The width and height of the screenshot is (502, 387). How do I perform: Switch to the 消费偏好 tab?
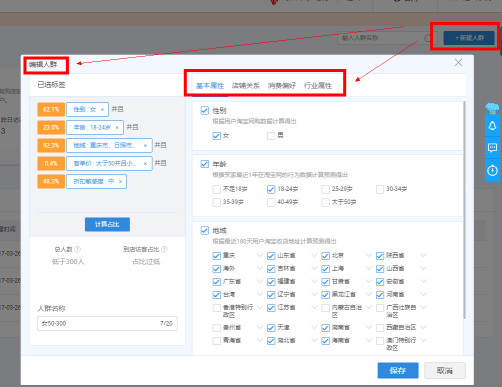282,86
